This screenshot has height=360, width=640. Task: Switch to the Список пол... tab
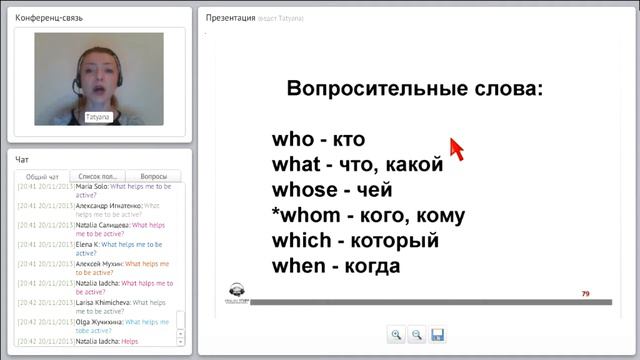(98, 176)
